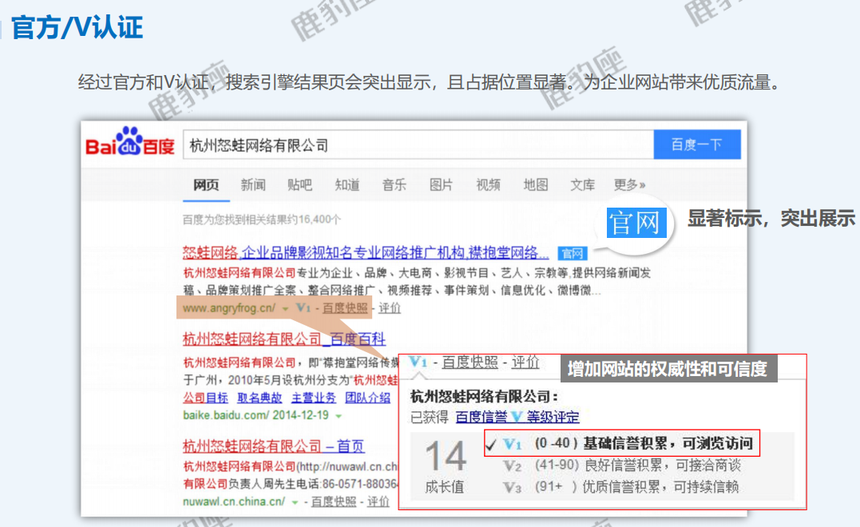Click the V3 icon in the level list

tap(512, 487)
